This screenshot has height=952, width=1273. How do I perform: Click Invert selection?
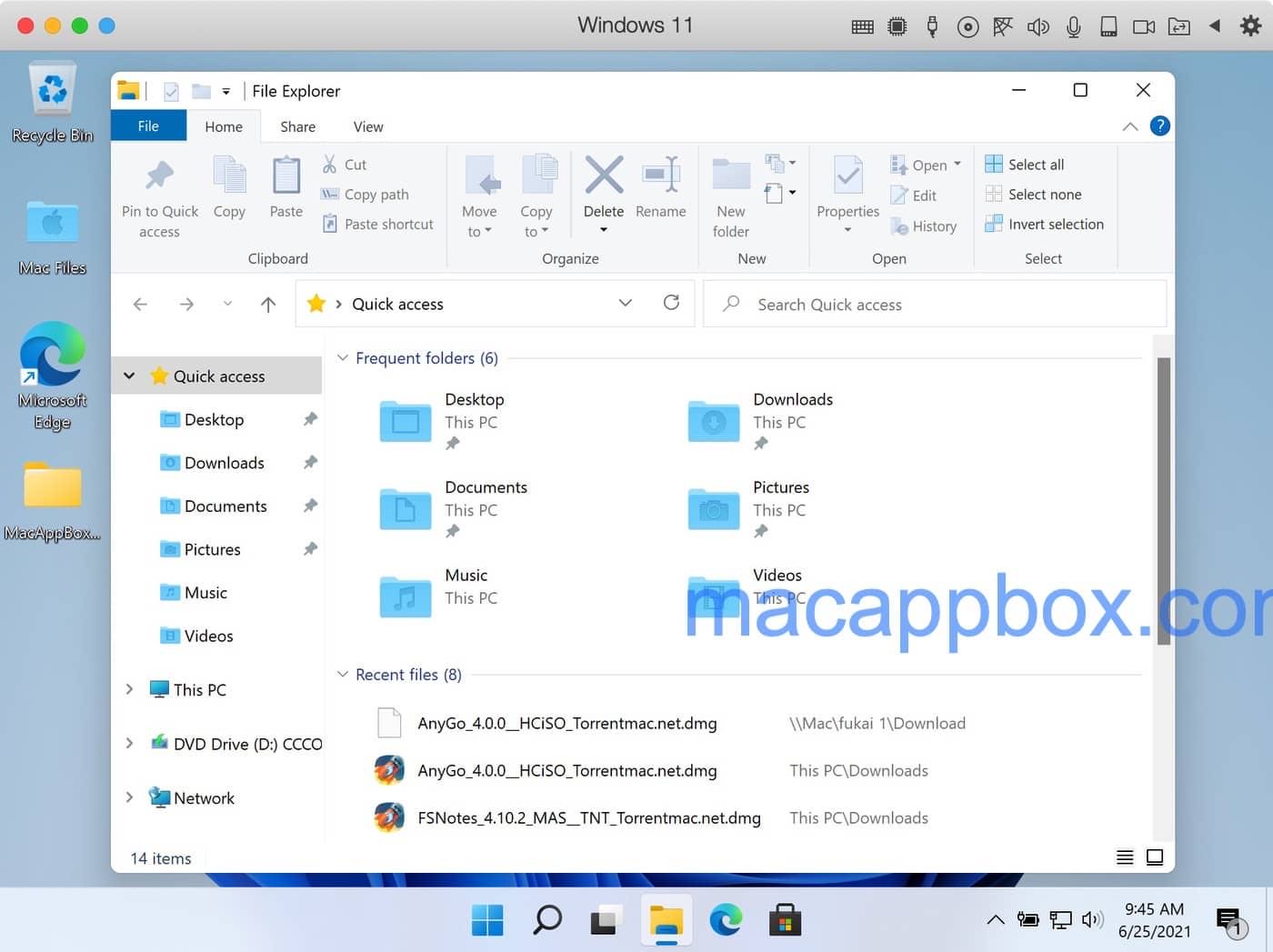[1045, 224]
